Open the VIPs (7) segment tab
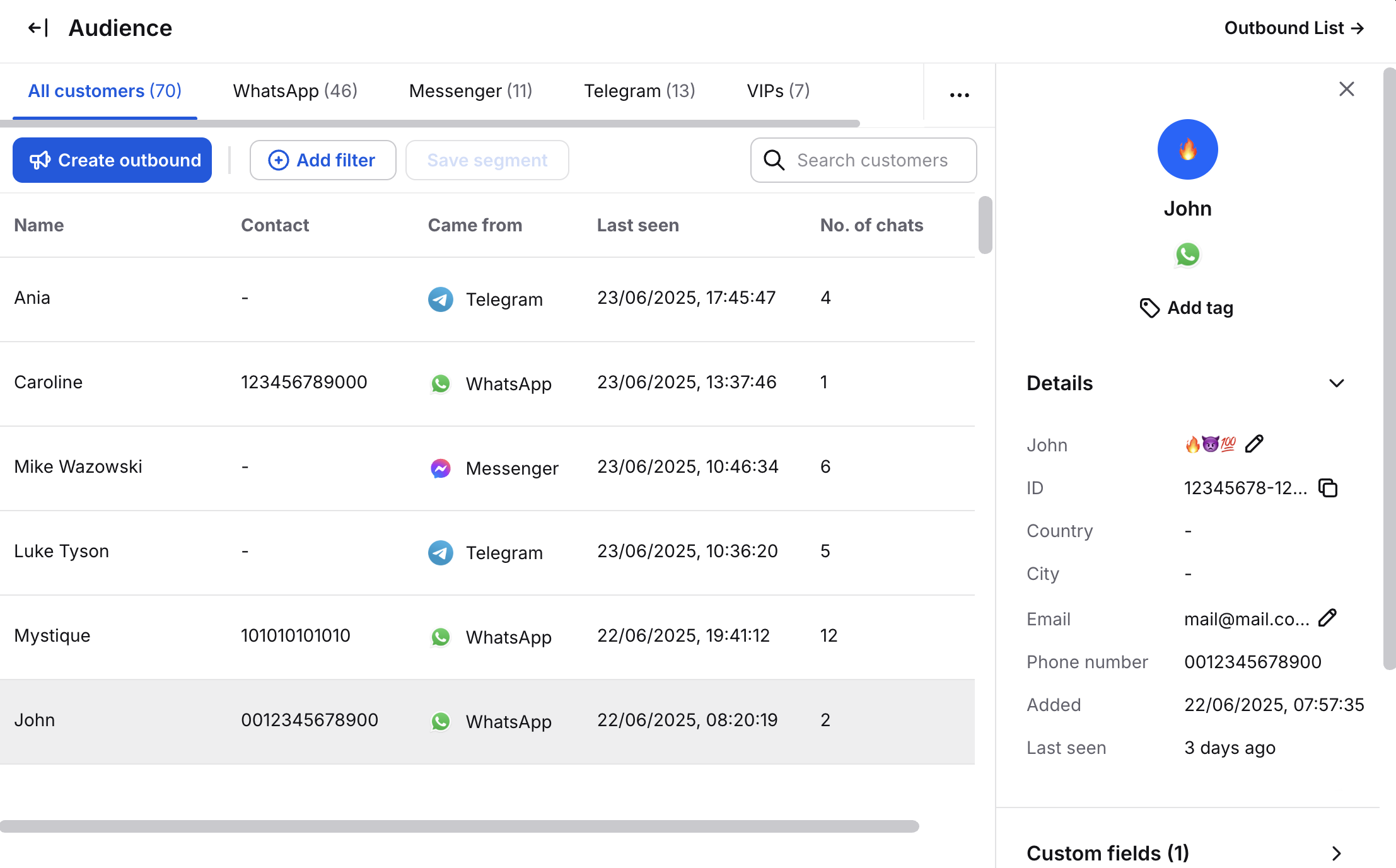This screenshot has height=868, width=1396. pyautogui.click(x=778, y=91)
